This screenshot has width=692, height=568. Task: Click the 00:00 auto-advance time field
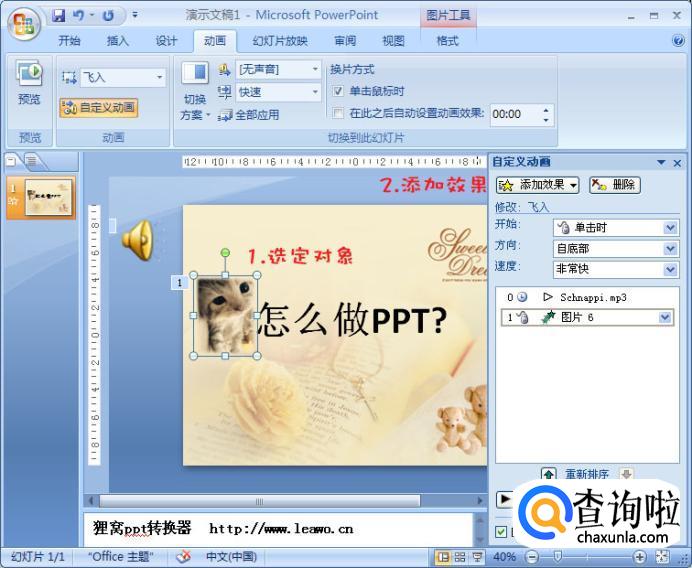point(515,114)
